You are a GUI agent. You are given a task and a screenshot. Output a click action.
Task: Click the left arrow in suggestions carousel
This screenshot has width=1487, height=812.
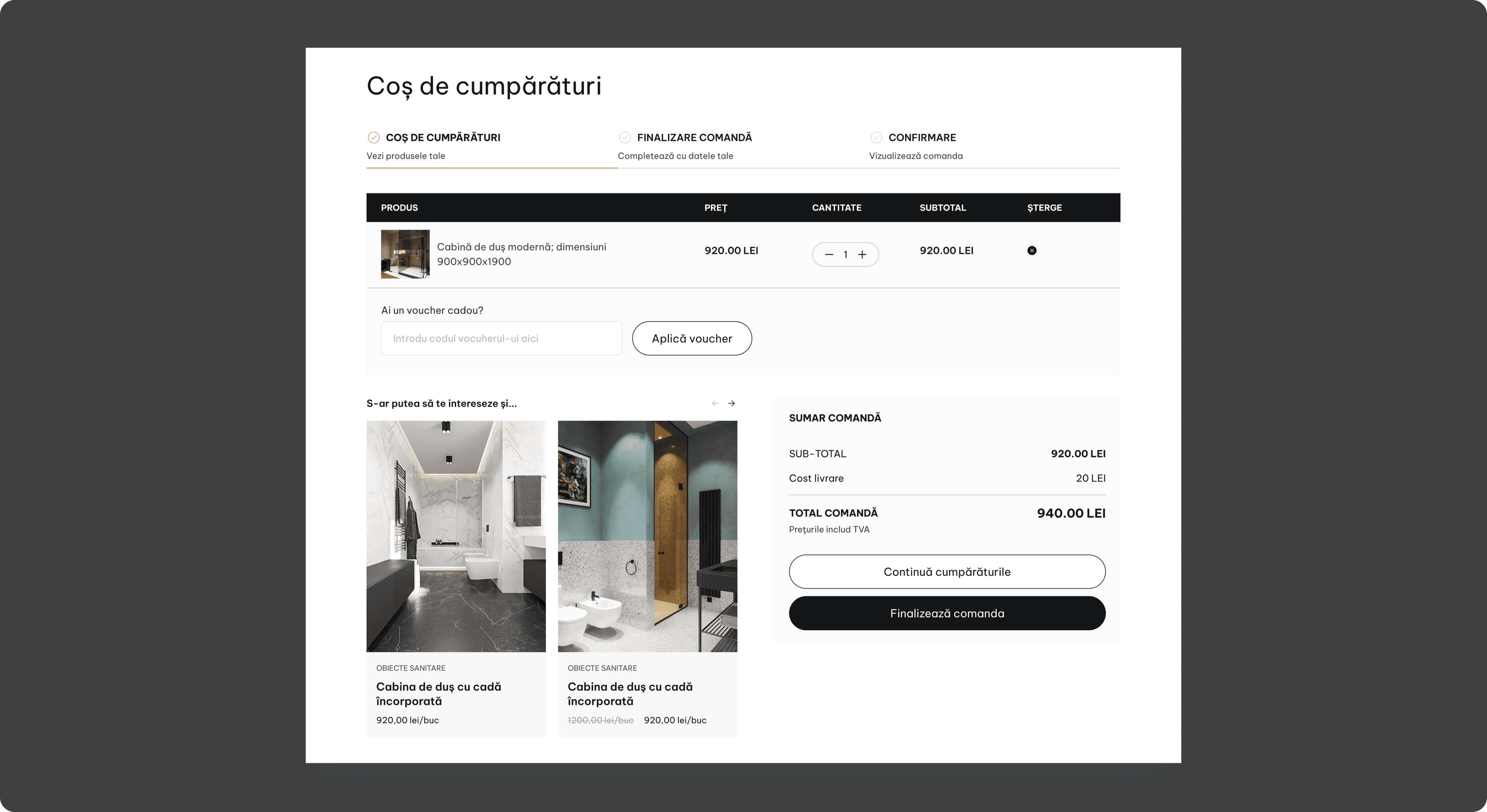715,403
